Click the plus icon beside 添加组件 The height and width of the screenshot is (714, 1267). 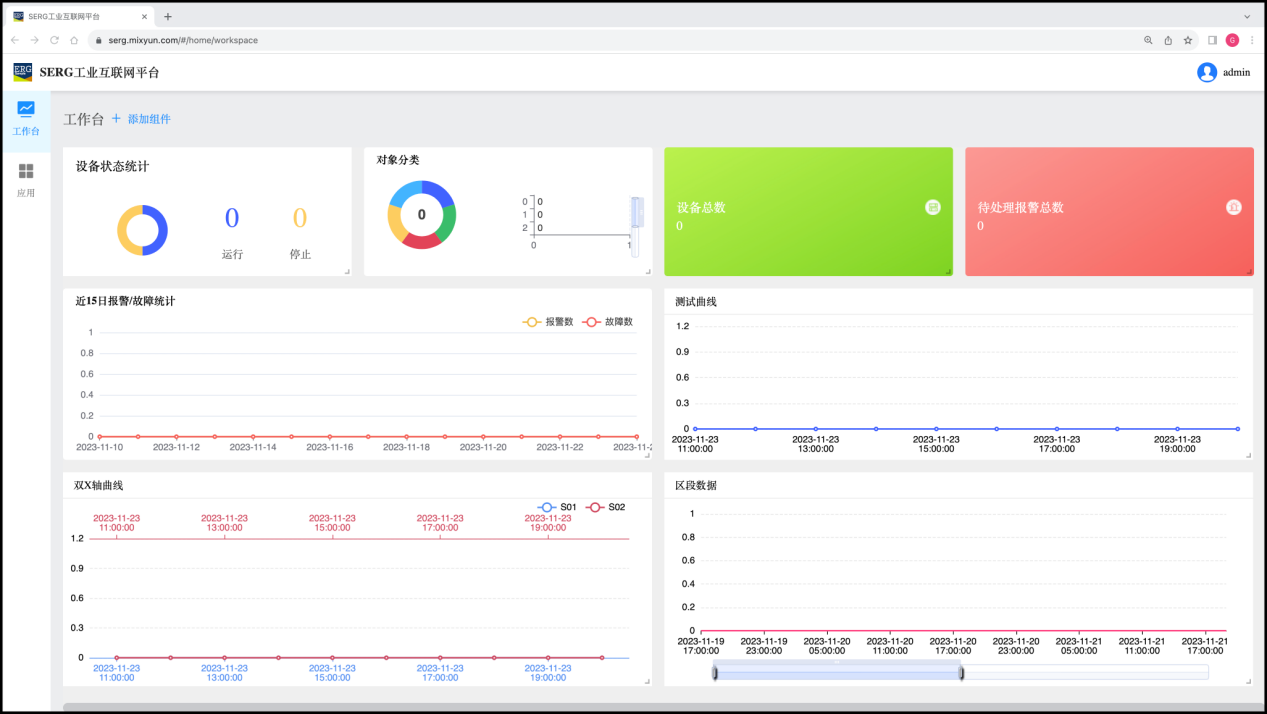(x=116, y=119)
